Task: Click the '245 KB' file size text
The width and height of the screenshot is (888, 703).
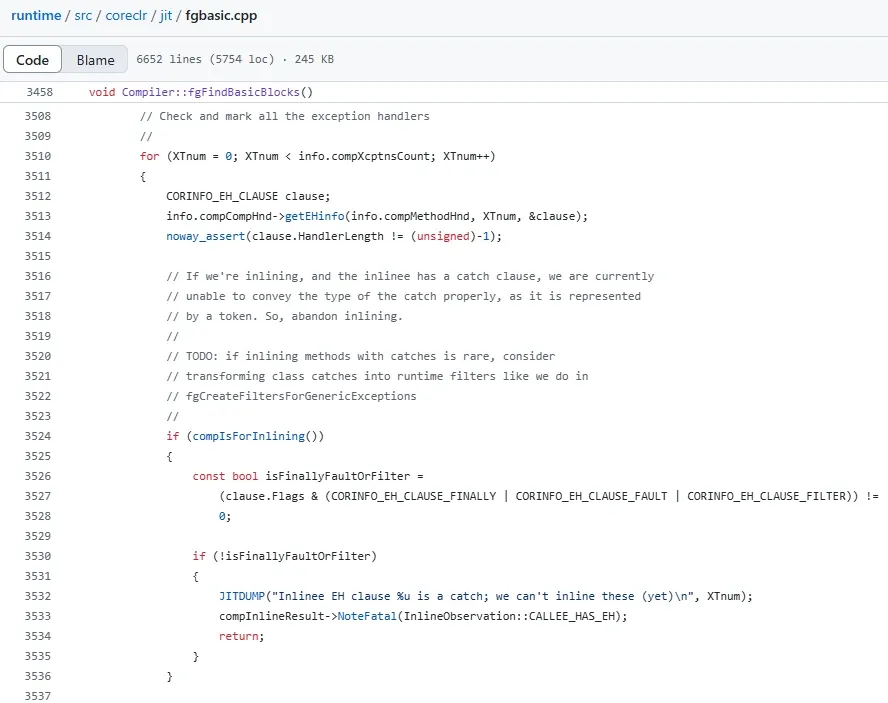Action: pos(314,59)
